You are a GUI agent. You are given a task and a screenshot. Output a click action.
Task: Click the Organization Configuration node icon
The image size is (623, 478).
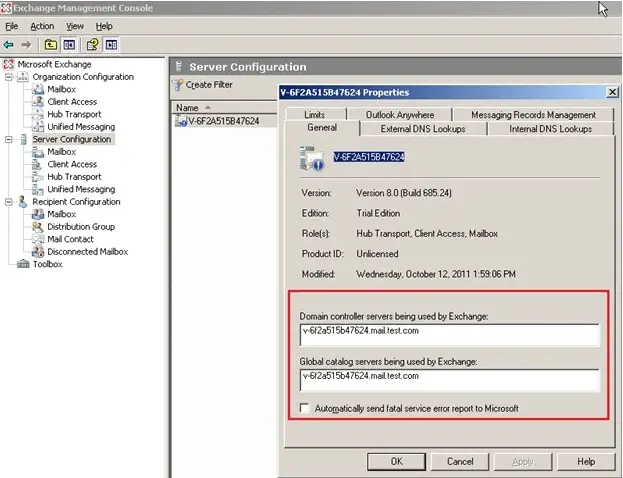pos(23,77)
